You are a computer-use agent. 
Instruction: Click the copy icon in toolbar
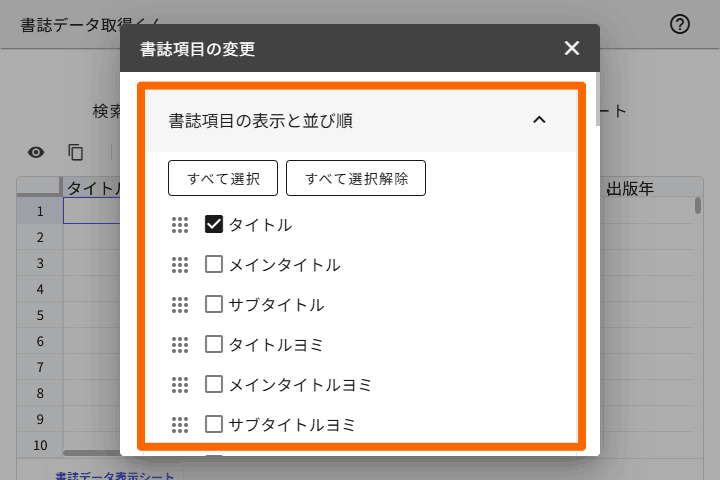76,152
